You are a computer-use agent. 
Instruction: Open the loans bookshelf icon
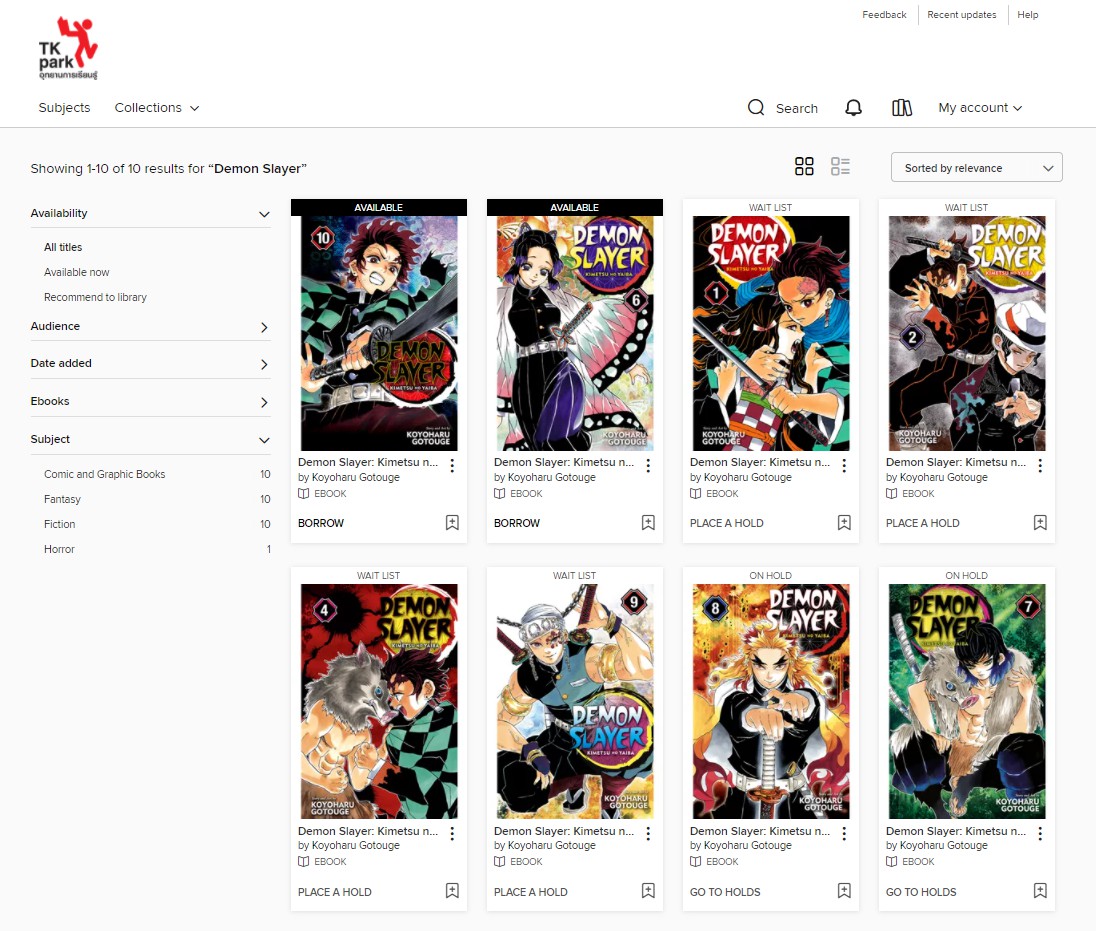pos(902,108)
